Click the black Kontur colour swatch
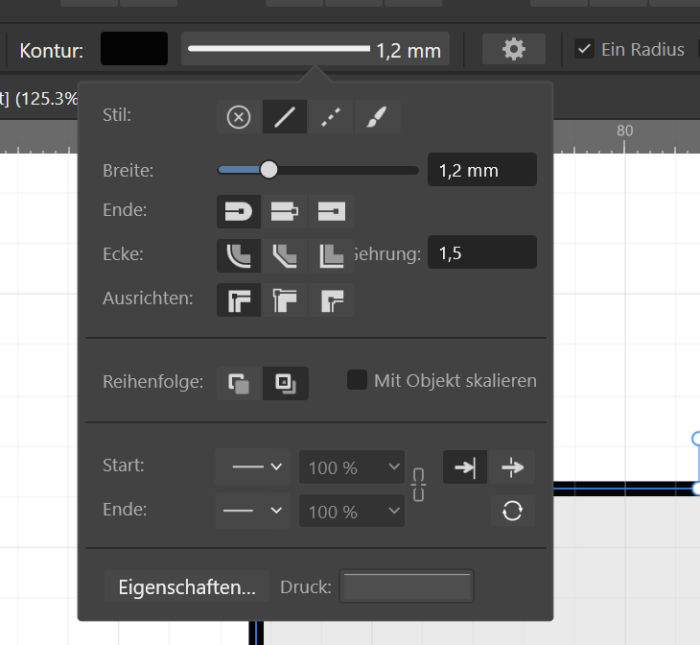 134,49
